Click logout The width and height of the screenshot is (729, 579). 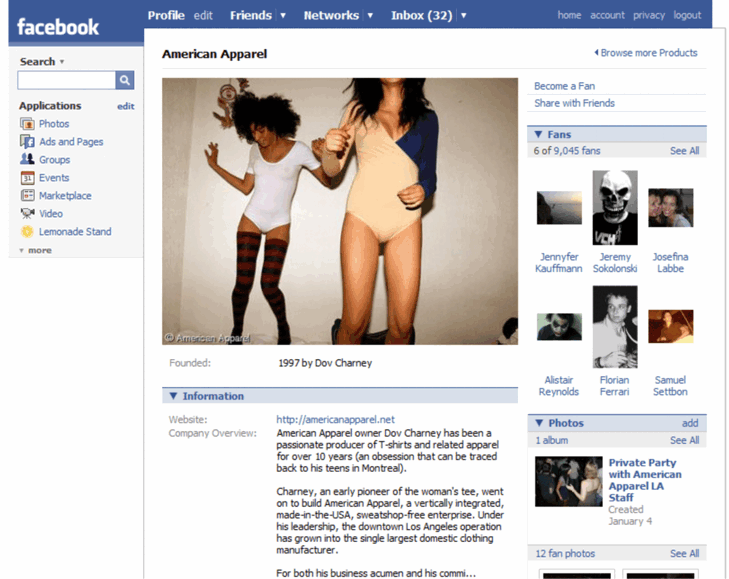coord(687,15)
